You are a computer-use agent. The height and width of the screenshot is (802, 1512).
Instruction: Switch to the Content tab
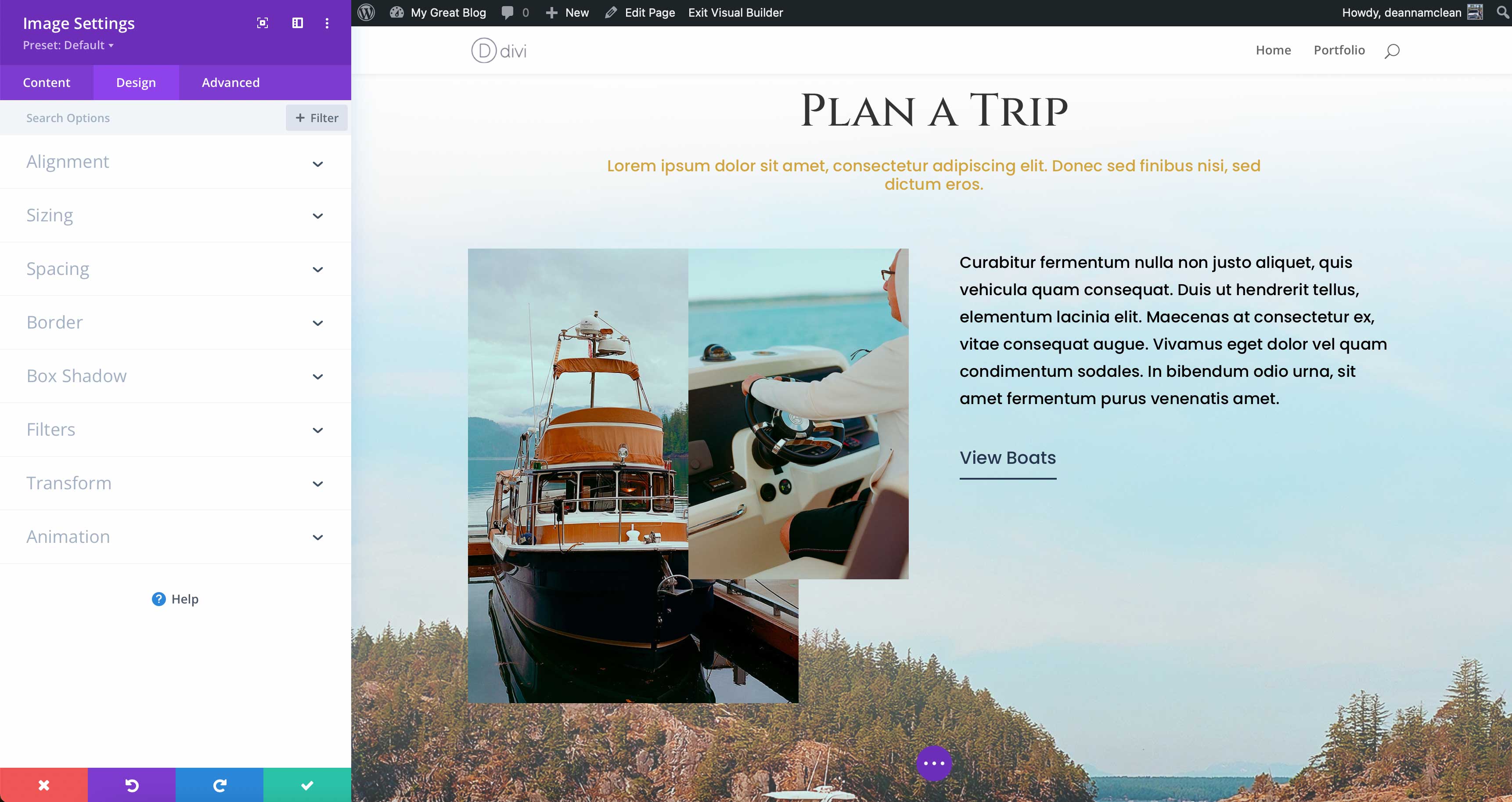click(x=46, y=82)
